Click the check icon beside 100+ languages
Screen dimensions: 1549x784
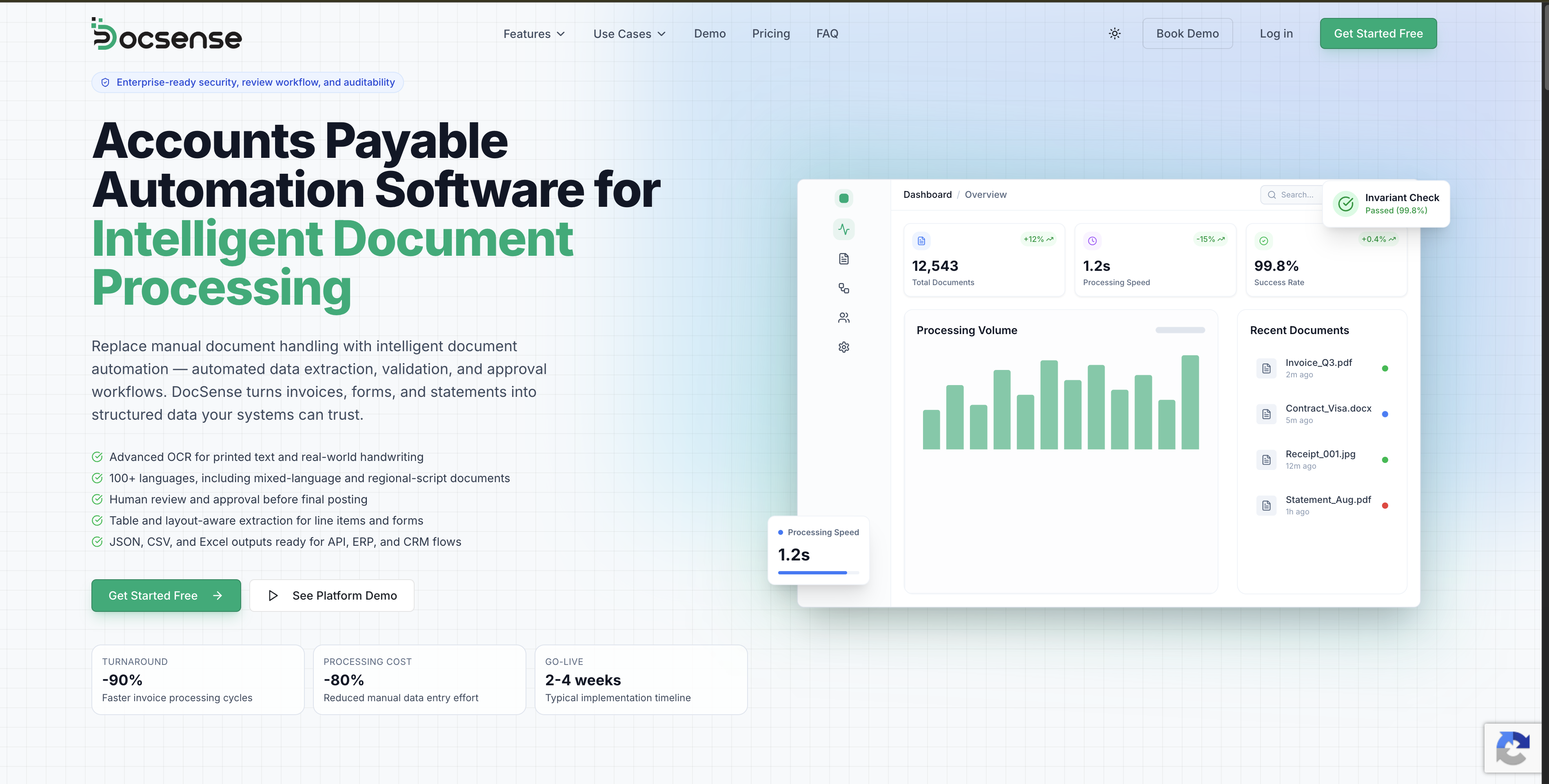[x=97, y=478]
